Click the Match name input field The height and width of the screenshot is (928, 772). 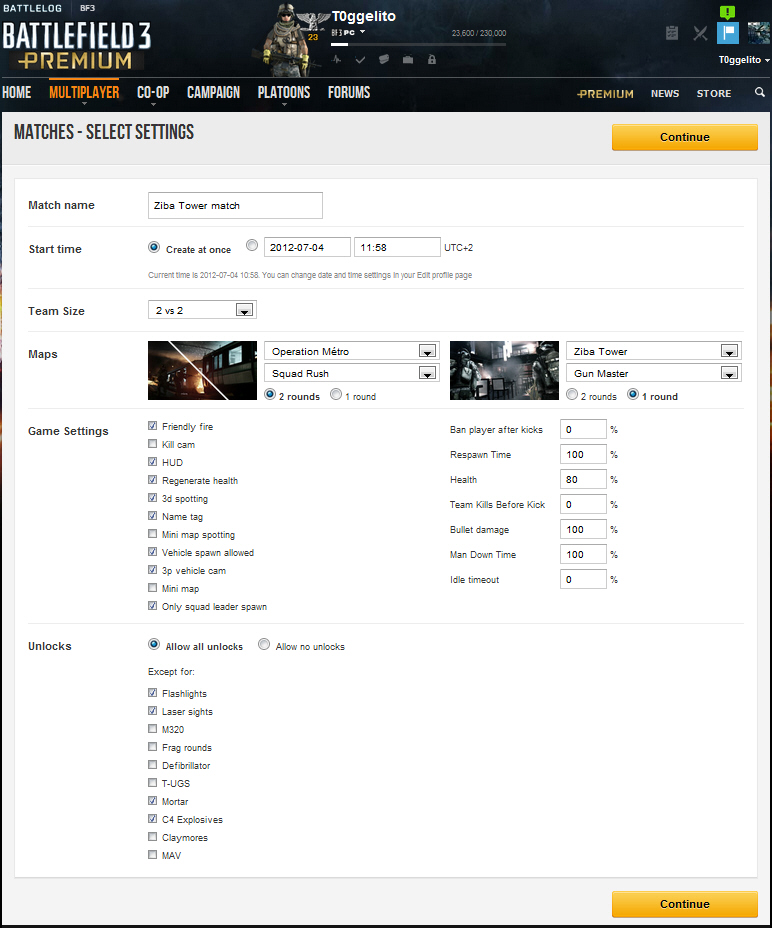235,205
